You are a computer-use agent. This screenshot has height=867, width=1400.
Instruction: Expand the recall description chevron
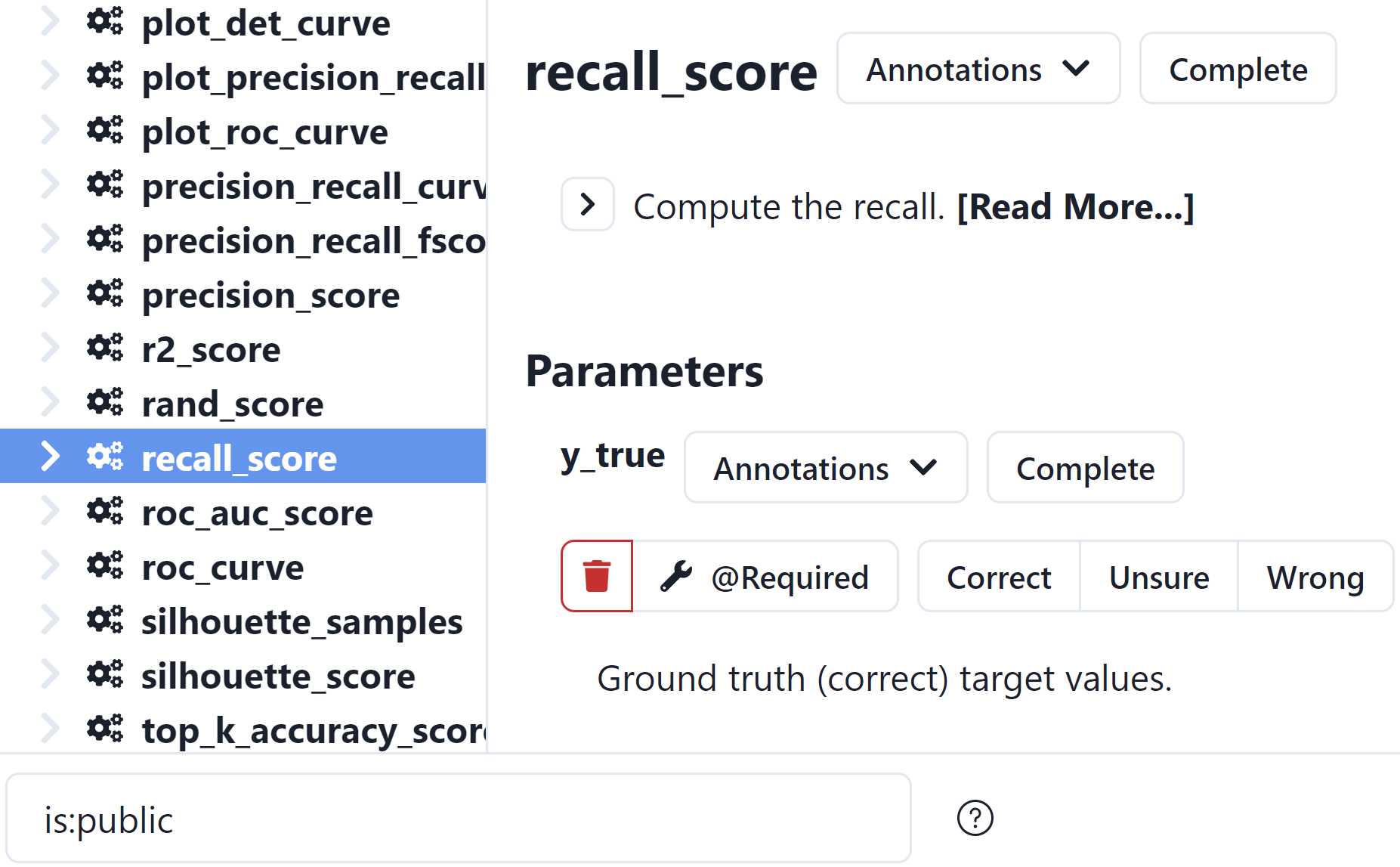[x=587, y=205]
